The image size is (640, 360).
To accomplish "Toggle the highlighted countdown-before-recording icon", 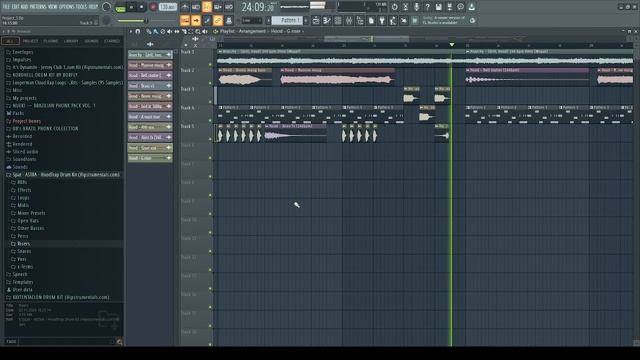I will pyautogui.click(x=207, y=7).
